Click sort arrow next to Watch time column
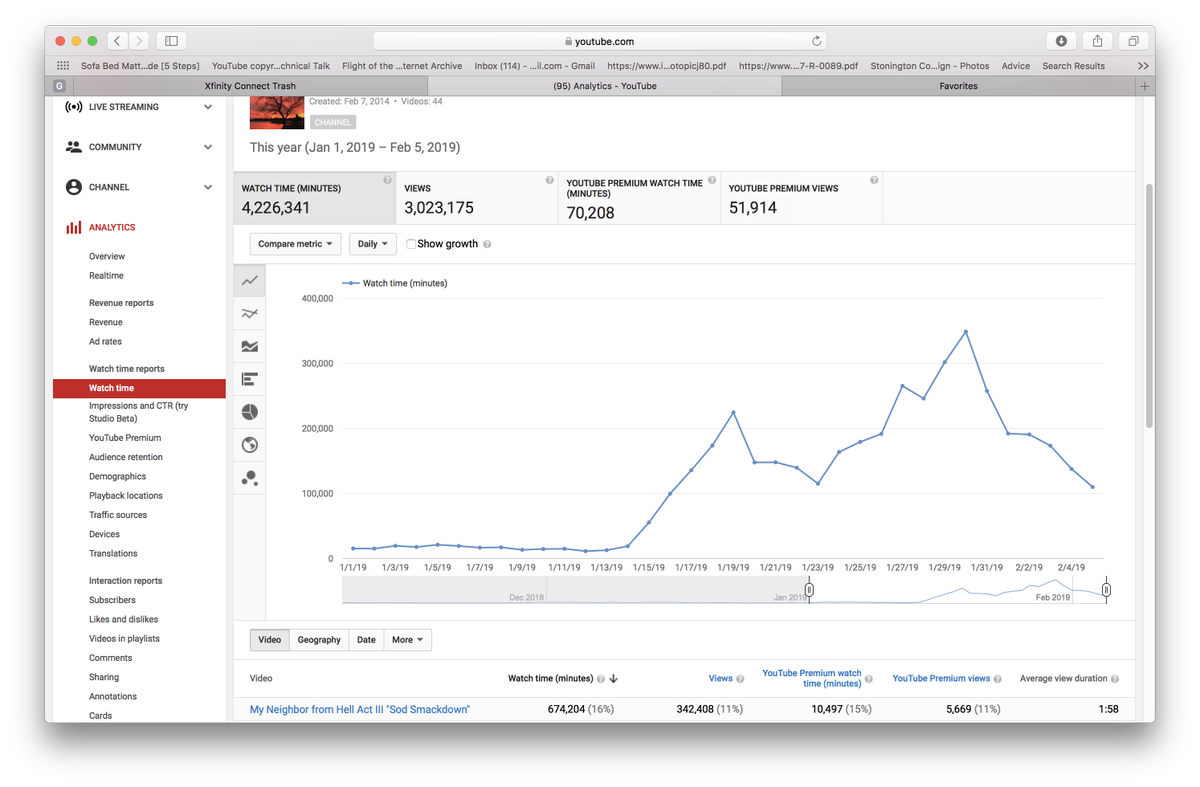Screen dimensions: 1200x787 [x=613, y=679]
